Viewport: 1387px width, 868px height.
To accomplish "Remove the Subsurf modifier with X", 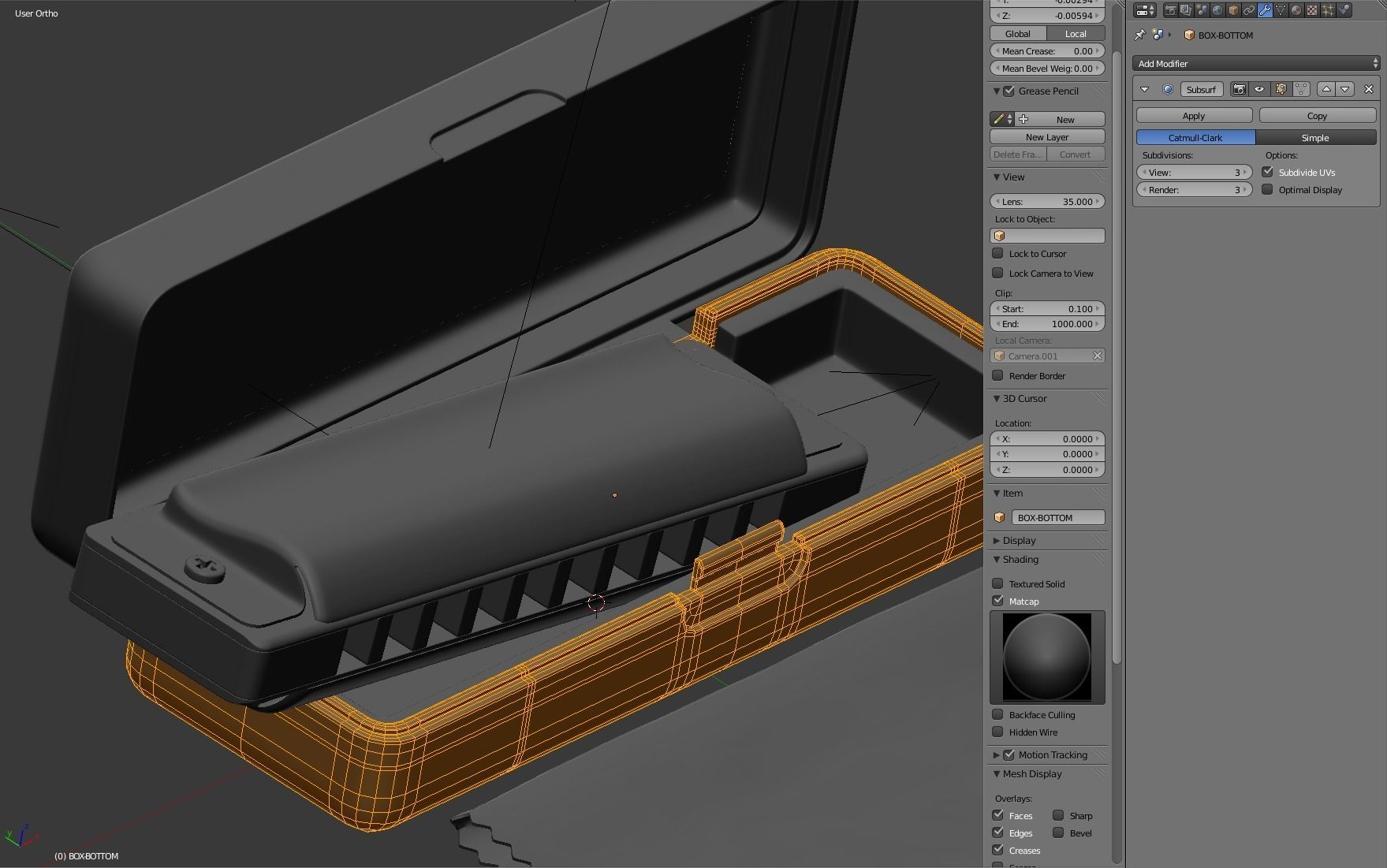I will [x=1369, y=89].
